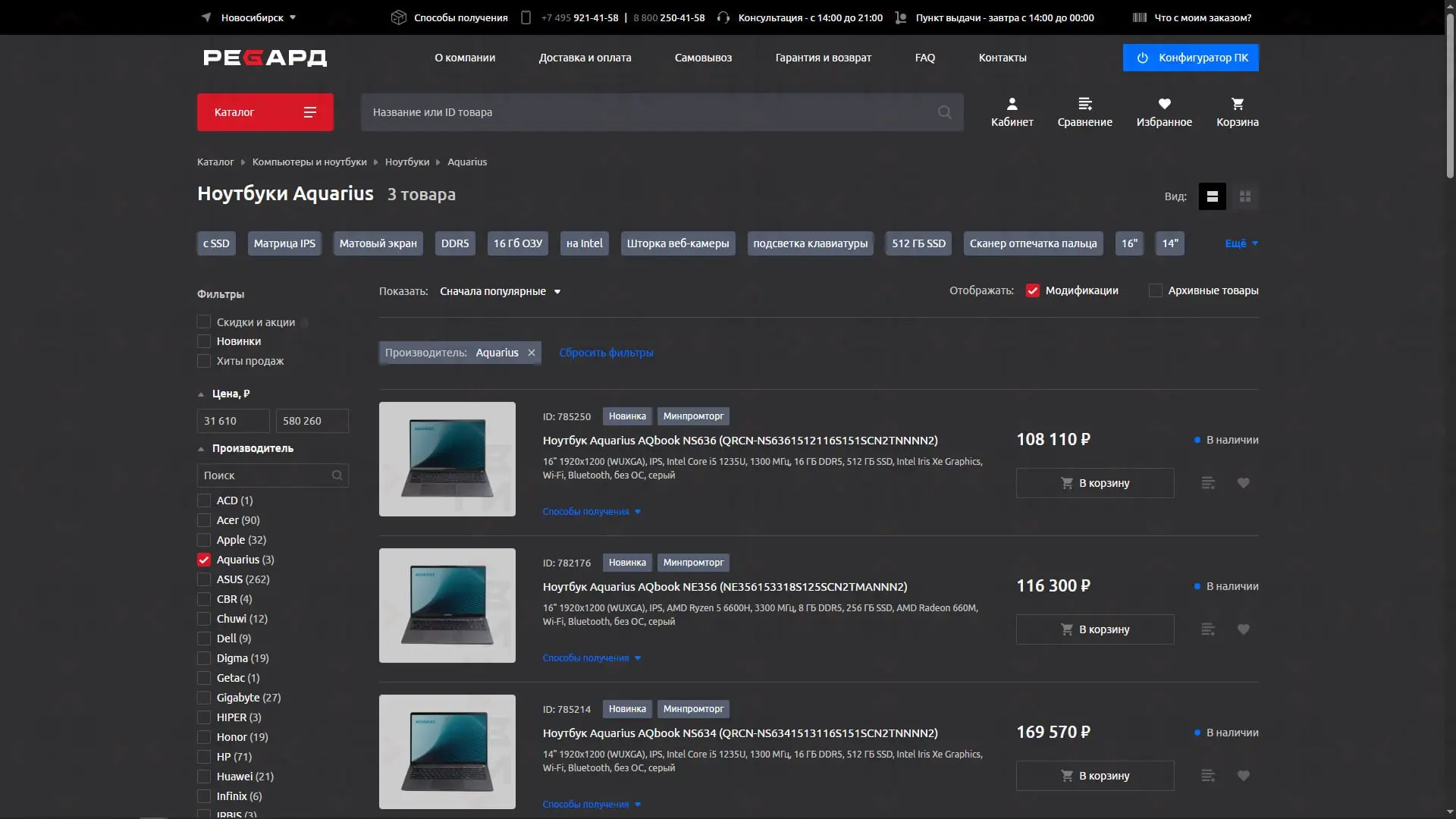This screenshot has width=1456, height=819.
Task: Collapse the Производитель filter section
Action: tap(246, 448)
